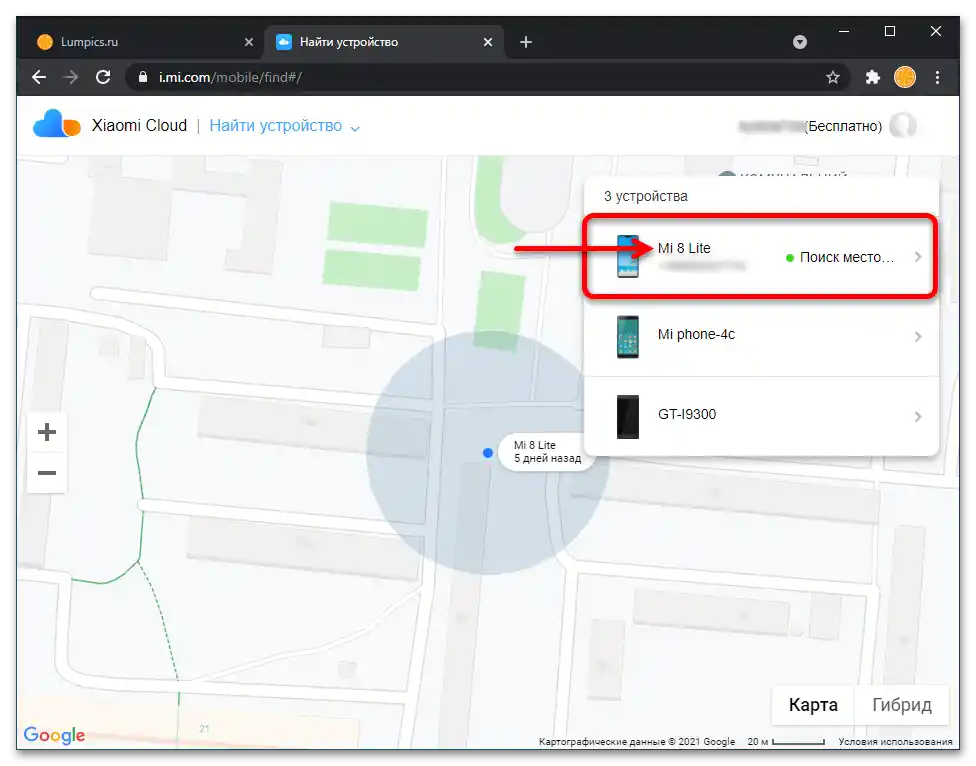
Task: Switch map view to Гибрид
Action: 901,704
